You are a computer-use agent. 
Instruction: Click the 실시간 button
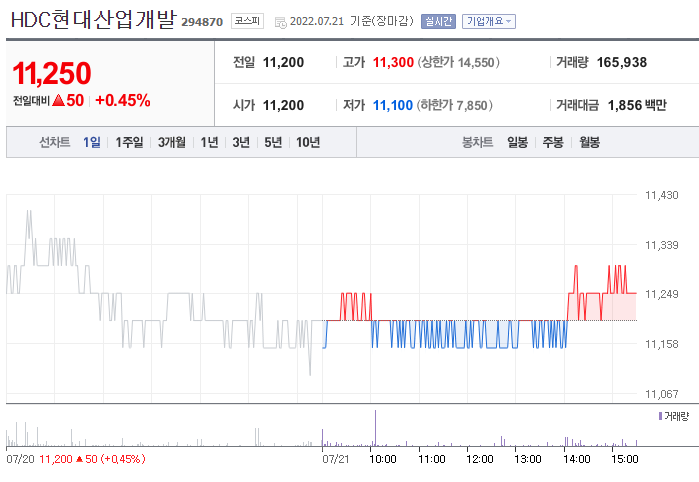tap(438, 21)
